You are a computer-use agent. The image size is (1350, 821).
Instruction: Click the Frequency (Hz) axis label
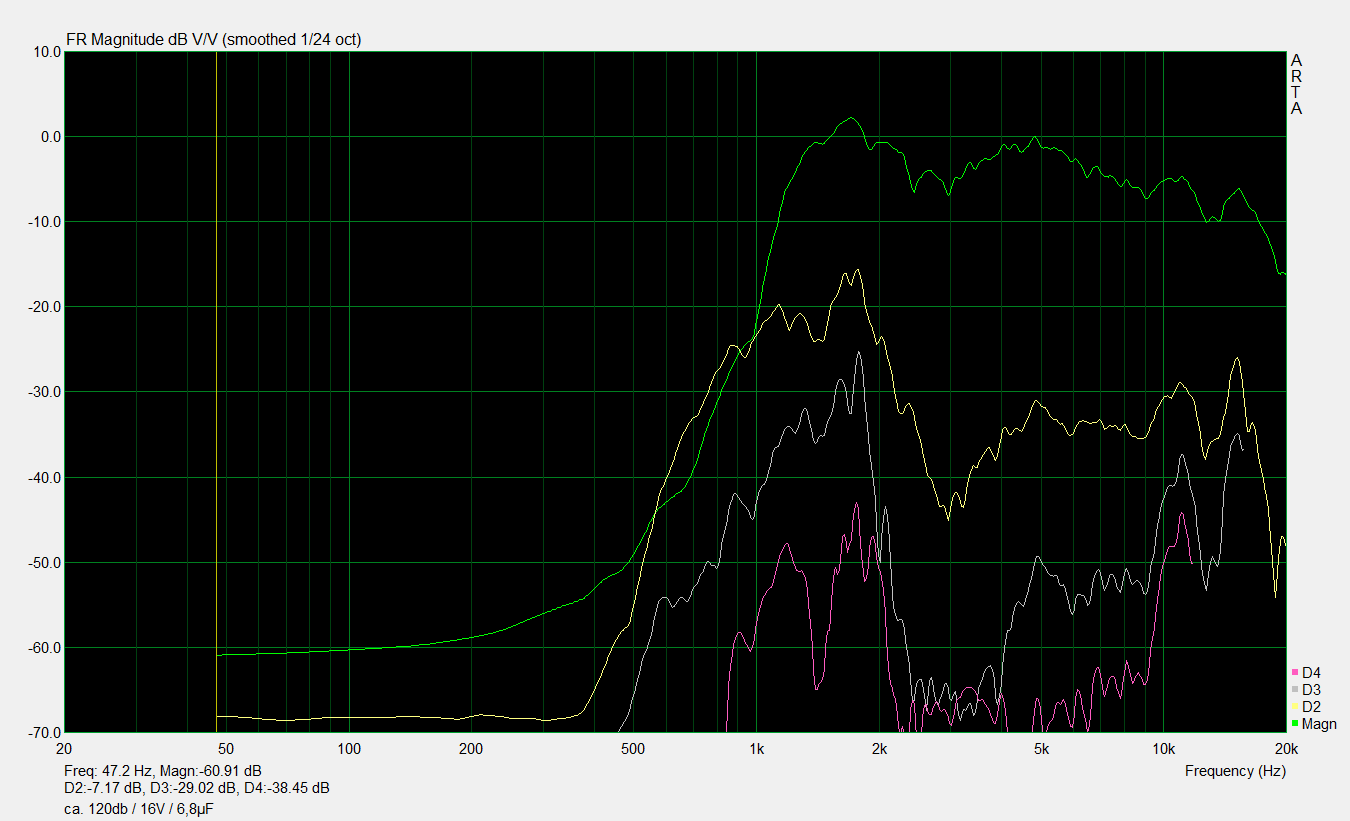pos(1235,771)
